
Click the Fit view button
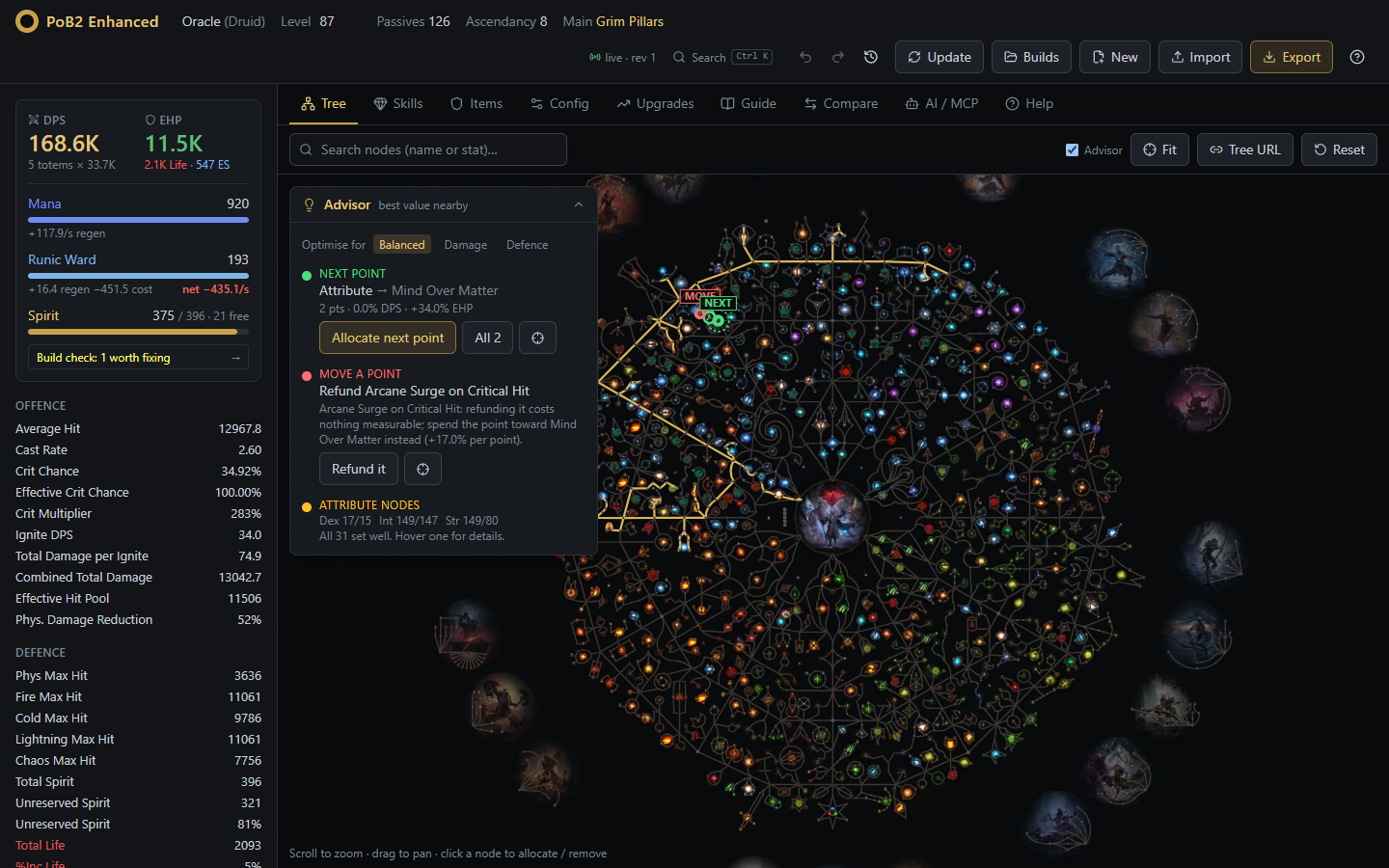(x=1159, y=149)
